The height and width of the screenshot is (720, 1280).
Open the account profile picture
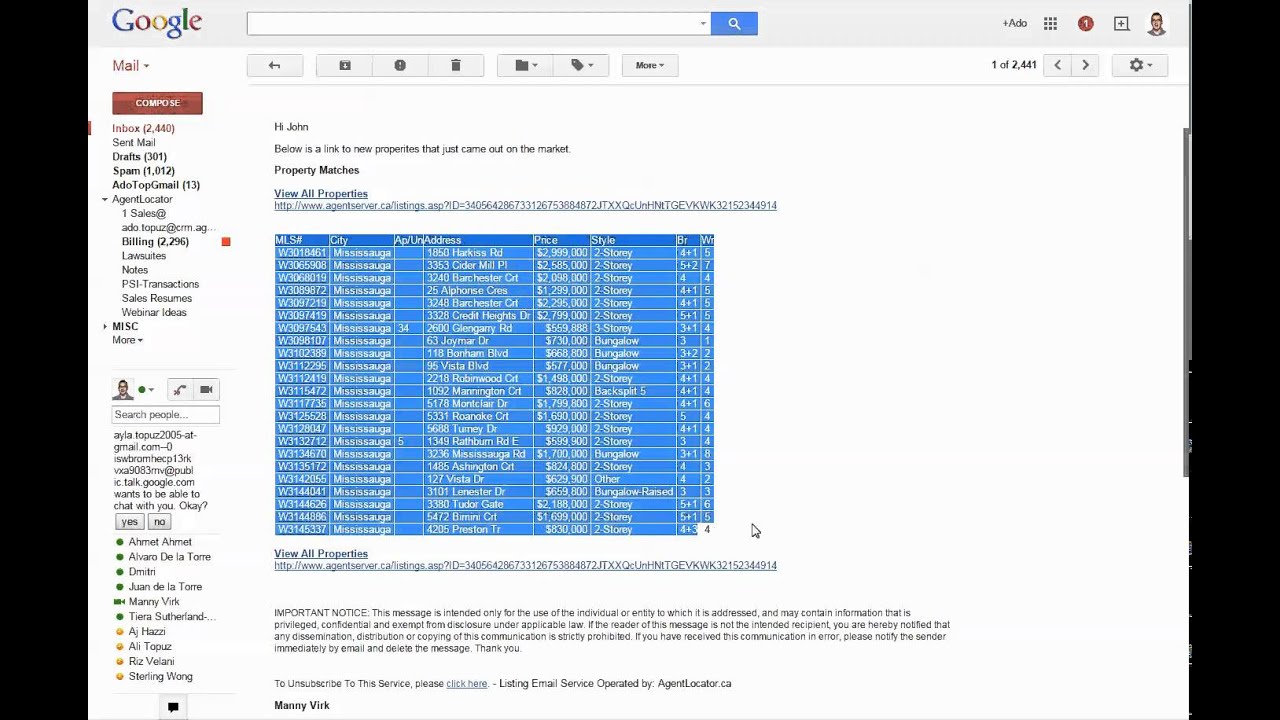[x=1157, y=23]
